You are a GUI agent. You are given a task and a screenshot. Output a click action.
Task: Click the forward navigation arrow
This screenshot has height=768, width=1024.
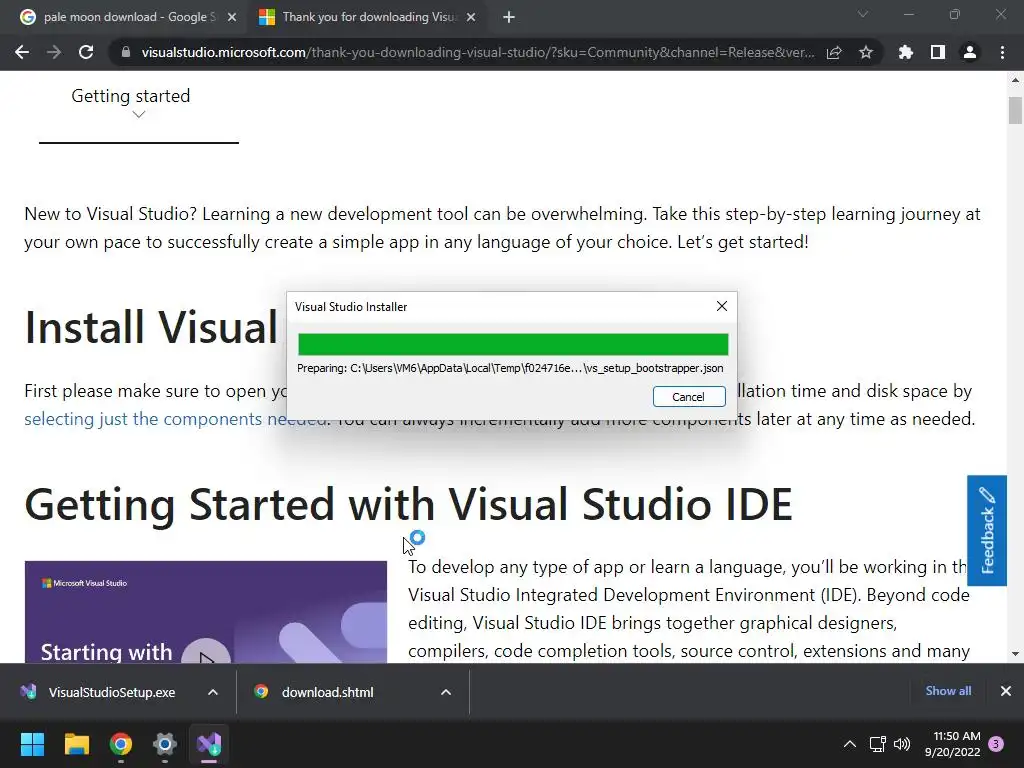pyautogui.click(x=54, y=52)
